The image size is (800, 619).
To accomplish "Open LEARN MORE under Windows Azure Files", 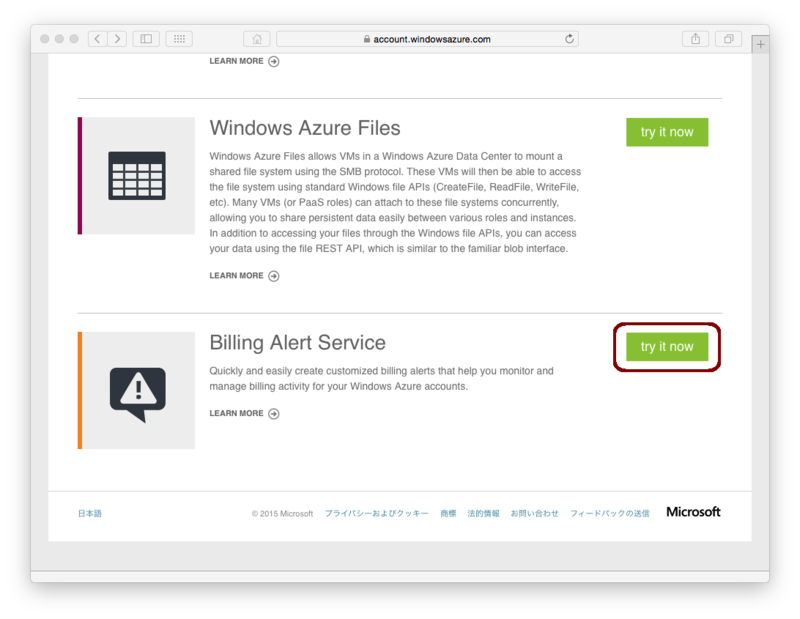I will click(x=244, y=276).
